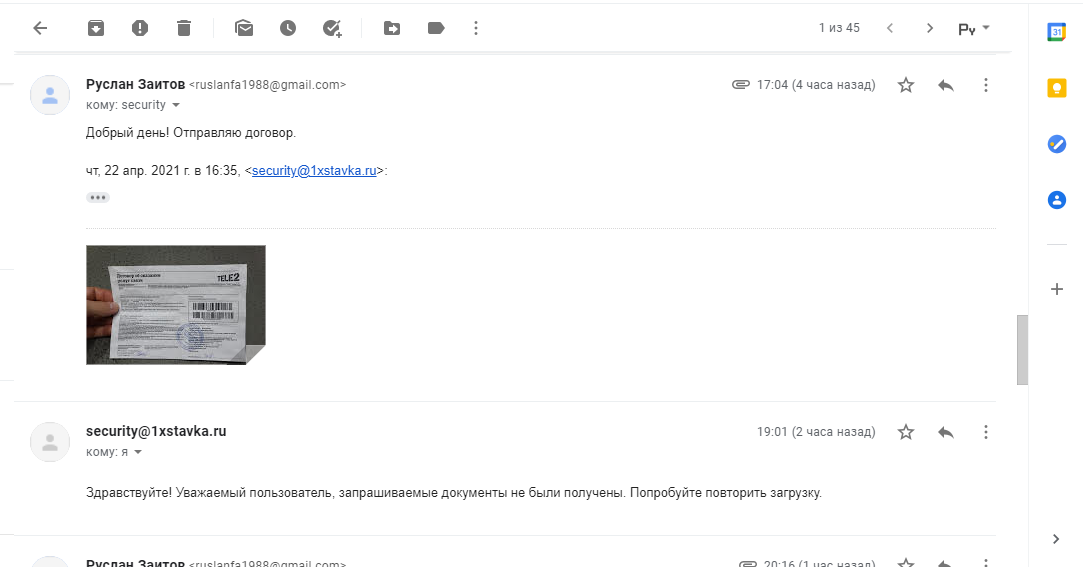Delete the conversation with trash icon
The image size is (1083, 567).
point(184,28)
